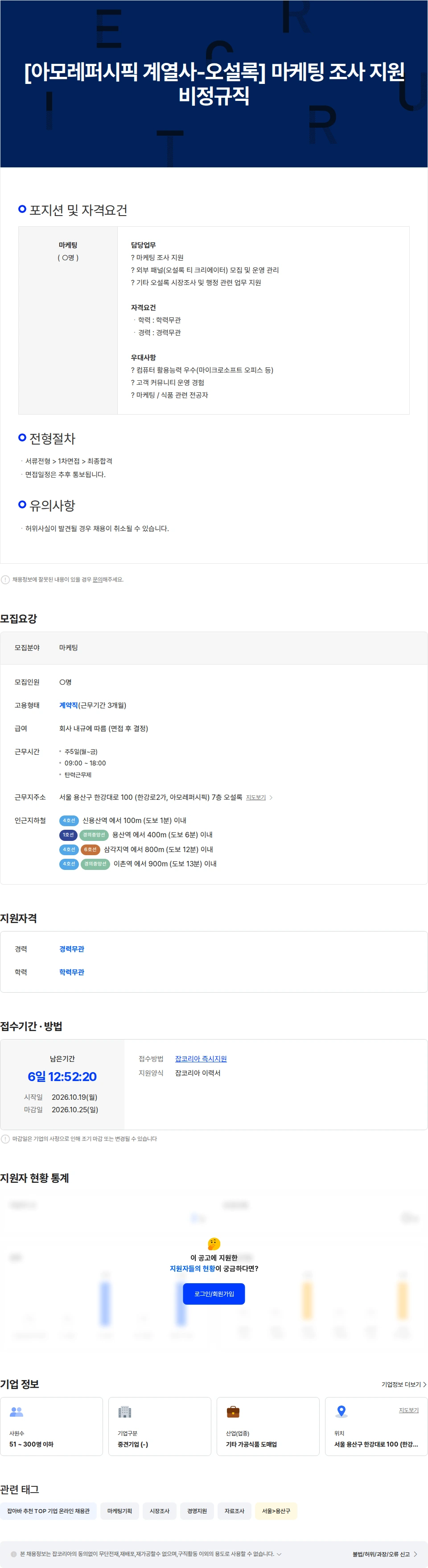
Task: Click the 경의중앙선 badge beside 용산역
Action: click(x=94, y=835)
